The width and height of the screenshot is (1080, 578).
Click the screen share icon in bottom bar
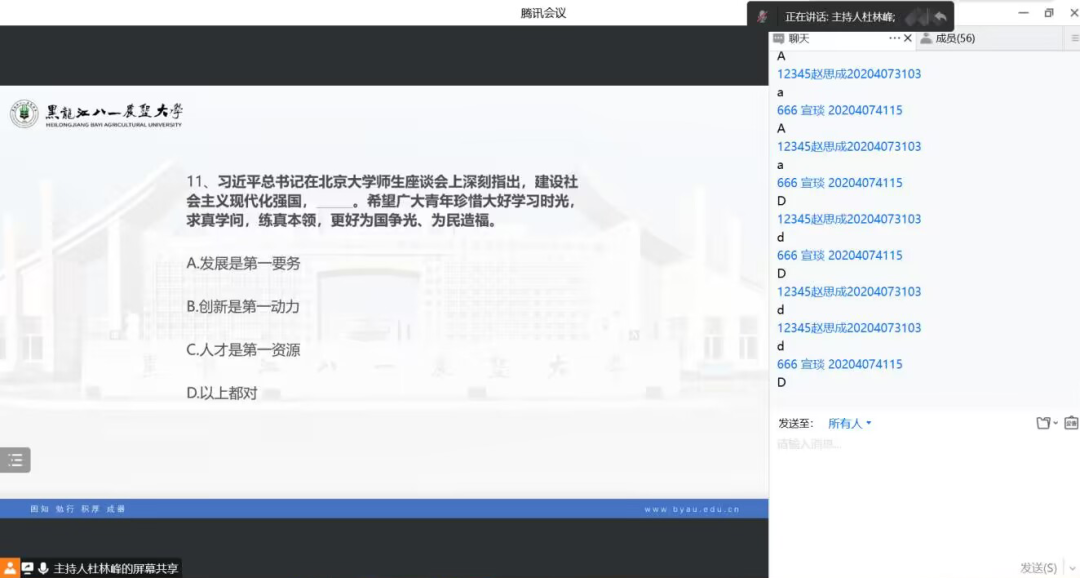(27, 567)
